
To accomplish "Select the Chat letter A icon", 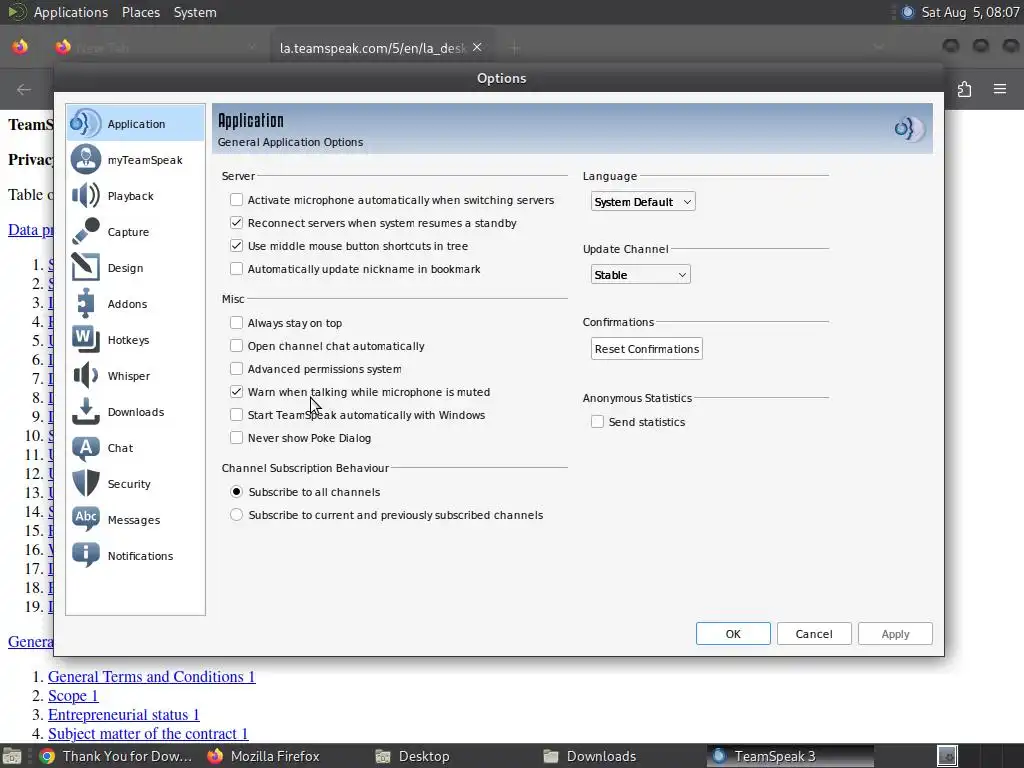I will [86, 447].
